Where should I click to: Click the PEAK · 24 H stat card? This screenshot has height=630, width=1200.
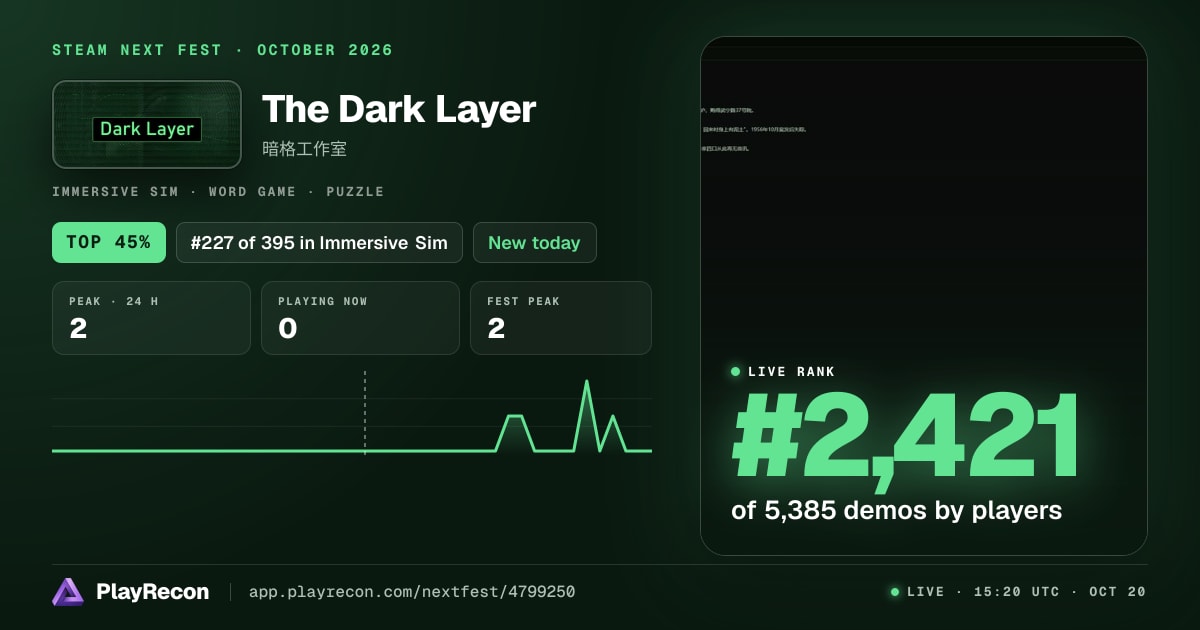[x=151, y=318]
